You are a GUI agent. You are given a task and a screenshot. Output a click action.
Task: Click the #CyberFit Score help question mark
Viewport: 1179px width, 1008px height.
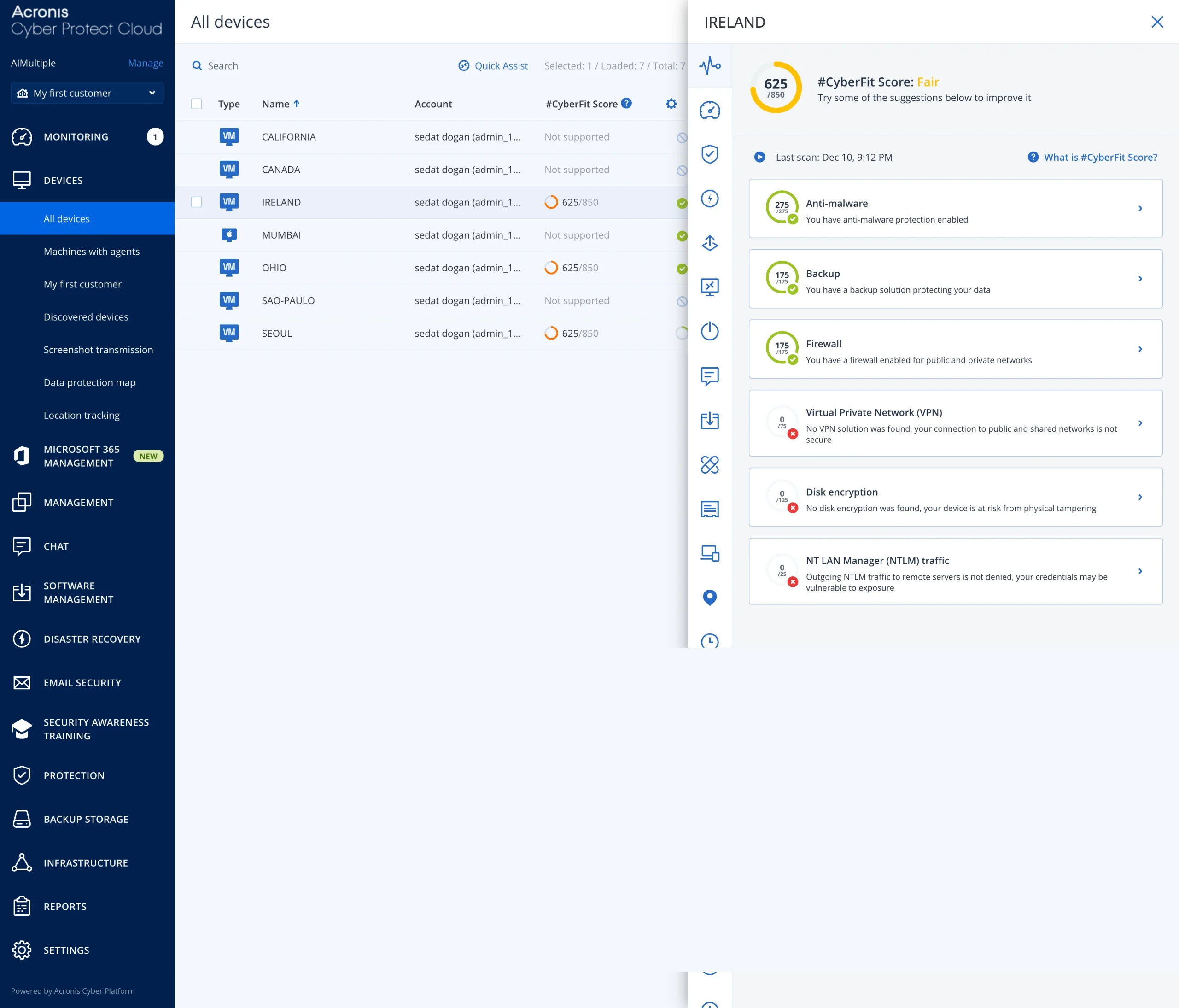click(x=626, y=103)
